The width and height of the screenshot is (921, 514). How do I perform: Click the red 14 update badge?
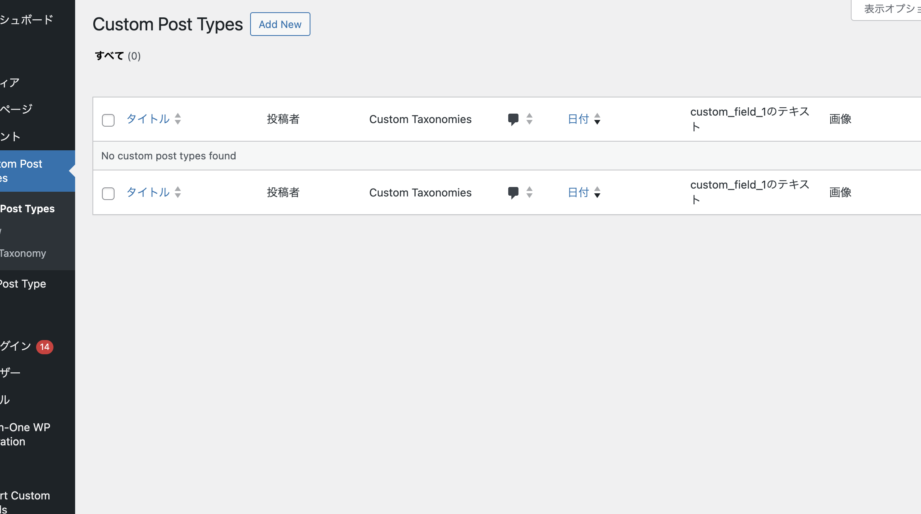coord(45,347)
